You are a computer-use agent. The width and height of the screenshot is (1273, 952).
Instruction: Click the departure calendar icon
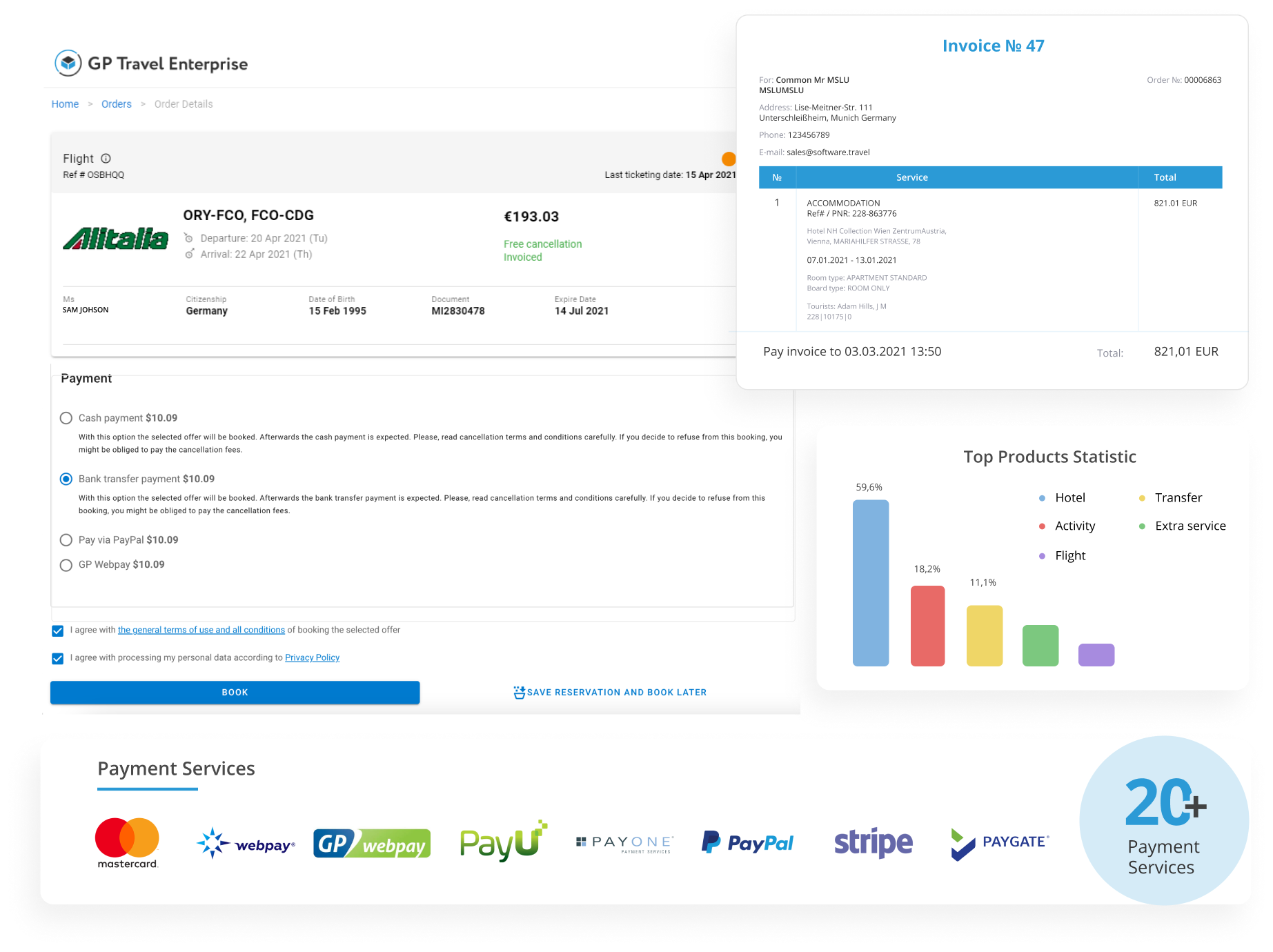(189, 238)
